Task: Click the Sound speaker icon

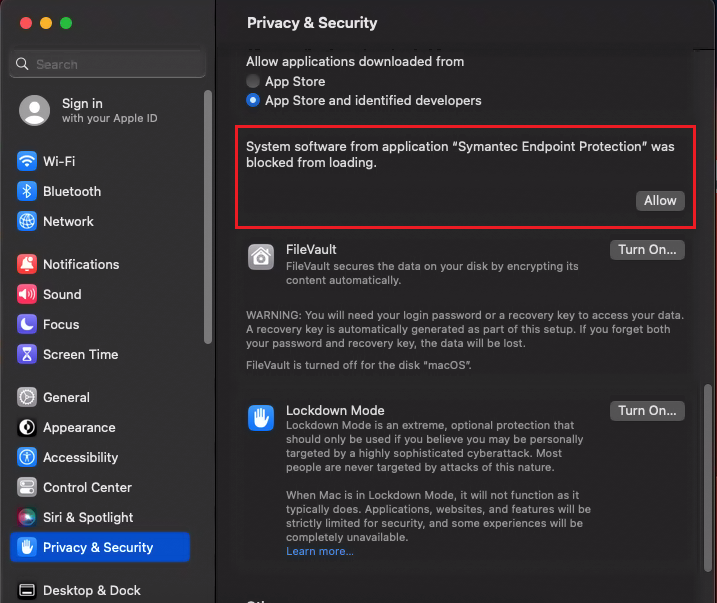Action: pyautogui.click(x=27, y=294)
